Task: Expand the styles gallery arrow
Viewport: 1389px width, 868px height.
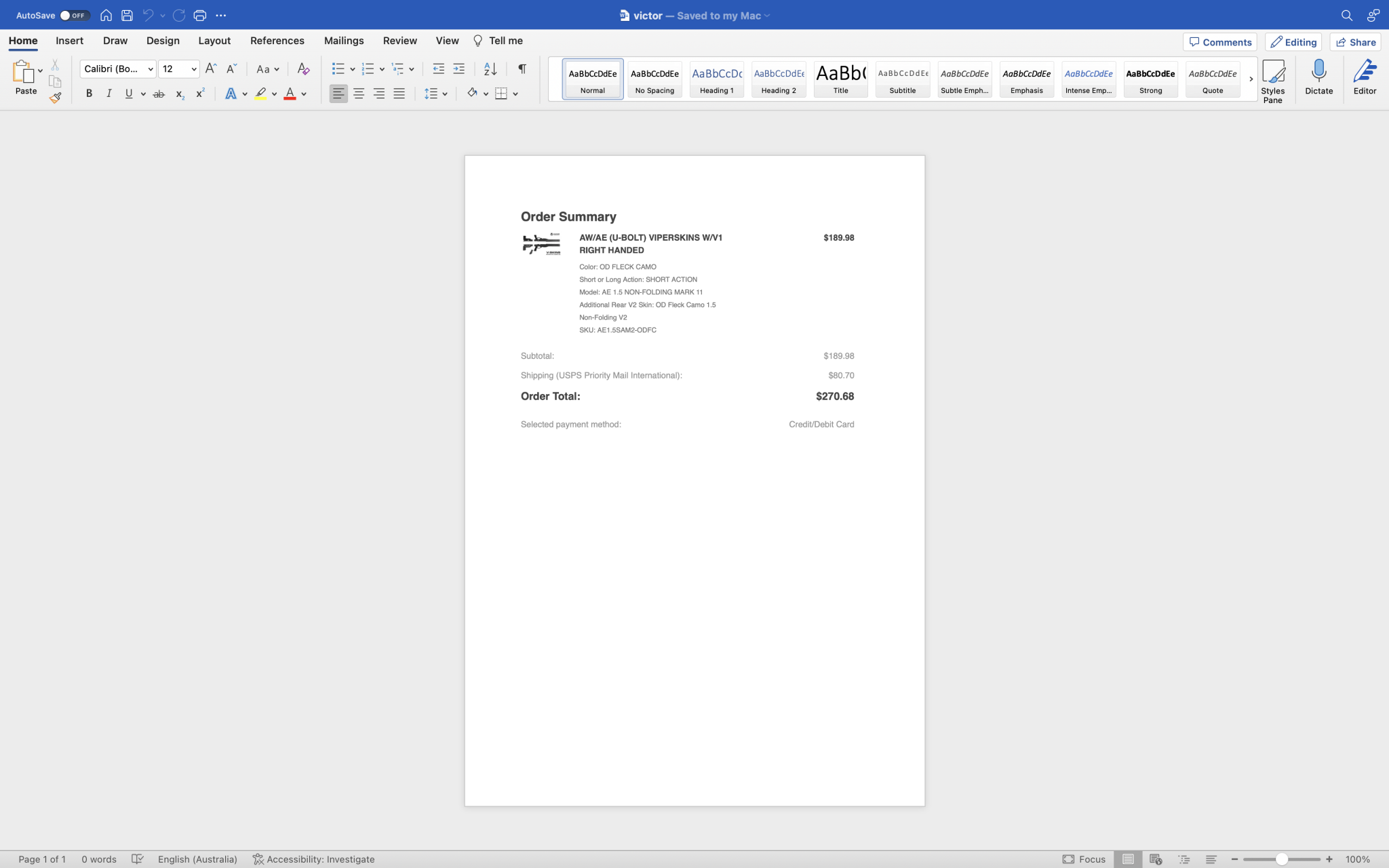Action: (x=1251, y=79)
